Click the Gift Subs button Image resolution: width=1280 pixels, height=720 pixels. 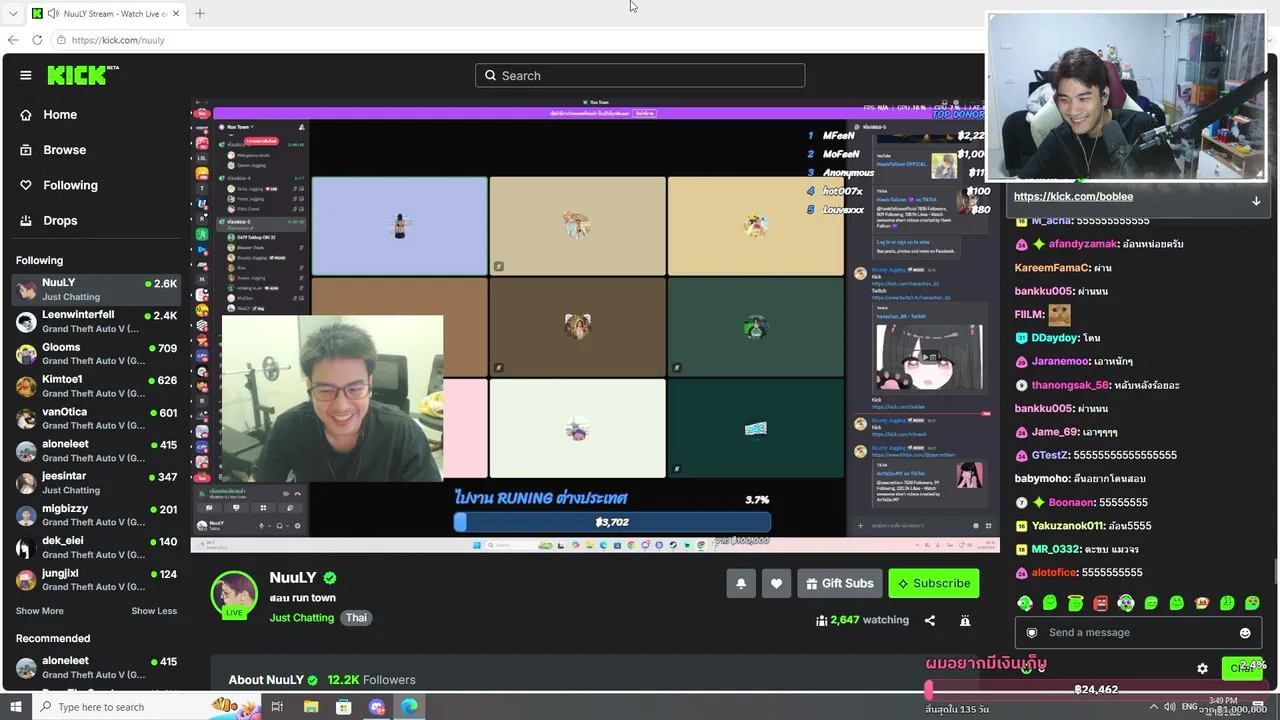coord(840,583)
